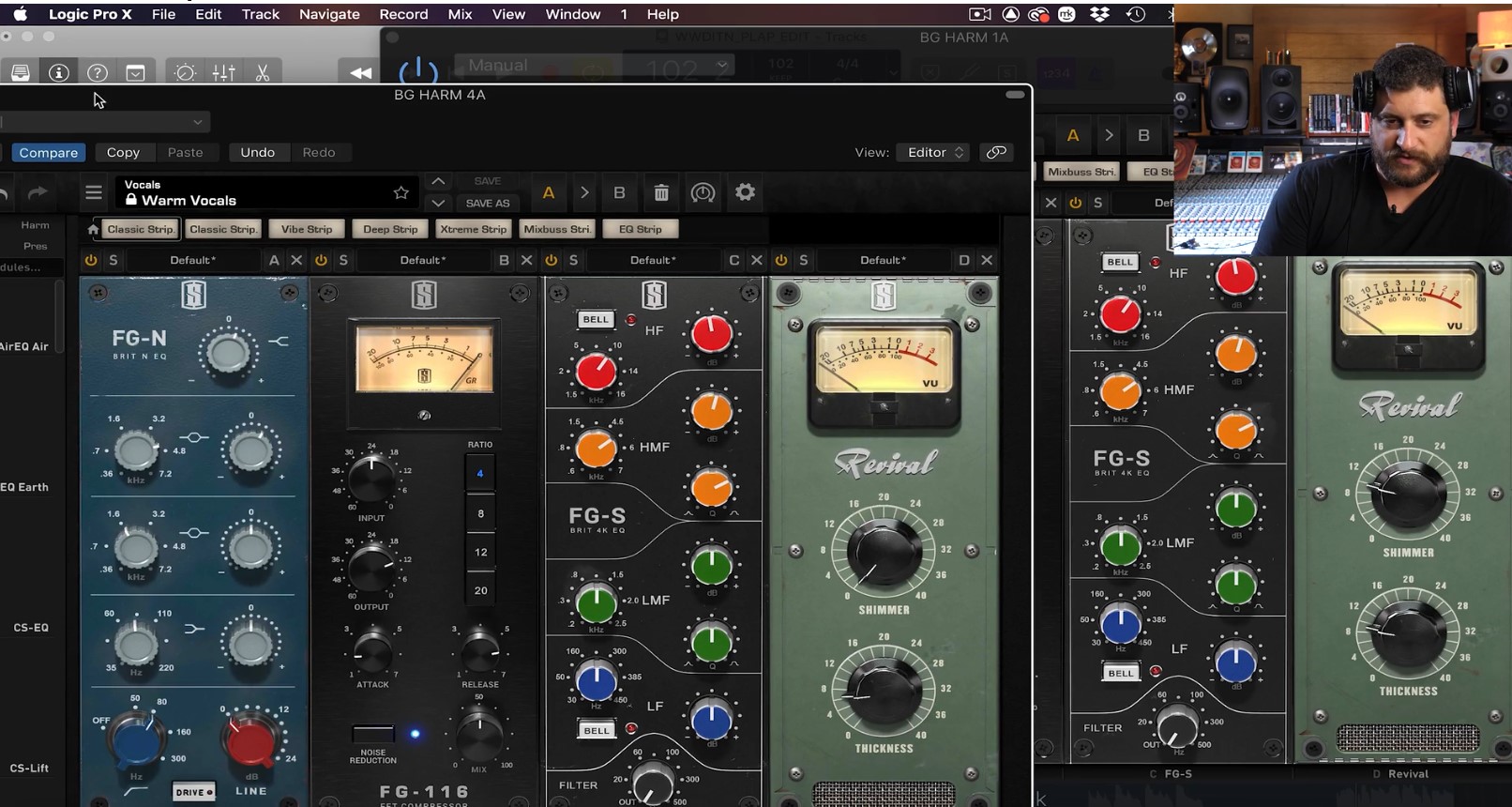This screenshot has height=807, width=1512.
Task: Remove module C with its X
Action: 757,260
